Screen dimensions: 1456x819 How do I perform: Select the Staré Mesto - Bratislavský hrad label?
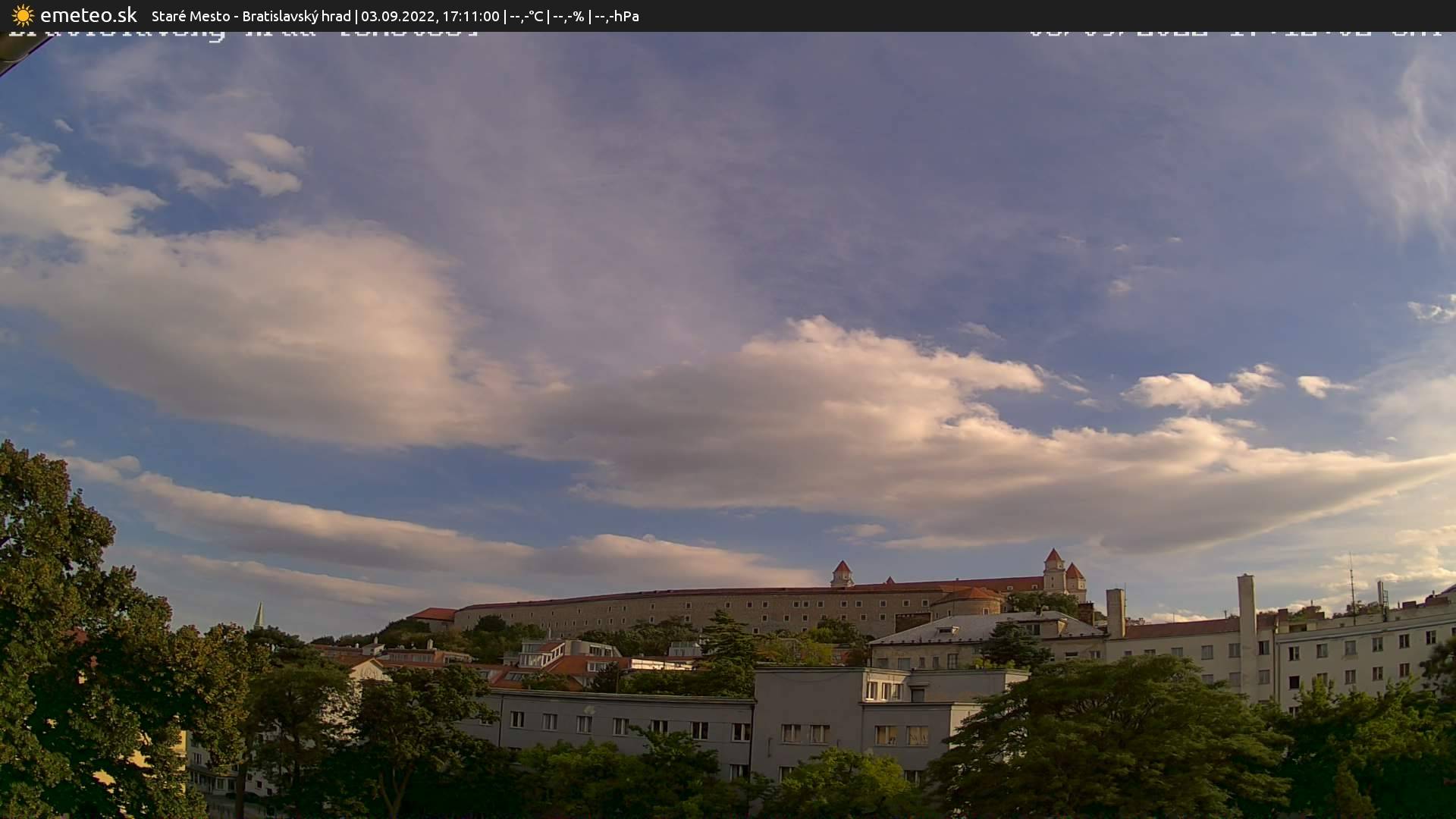click(251, 16)
